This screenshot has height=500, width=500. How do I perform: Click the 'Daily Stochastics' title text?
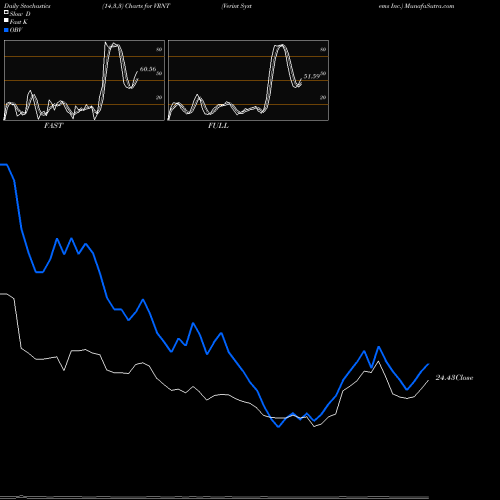click(27, 6)
